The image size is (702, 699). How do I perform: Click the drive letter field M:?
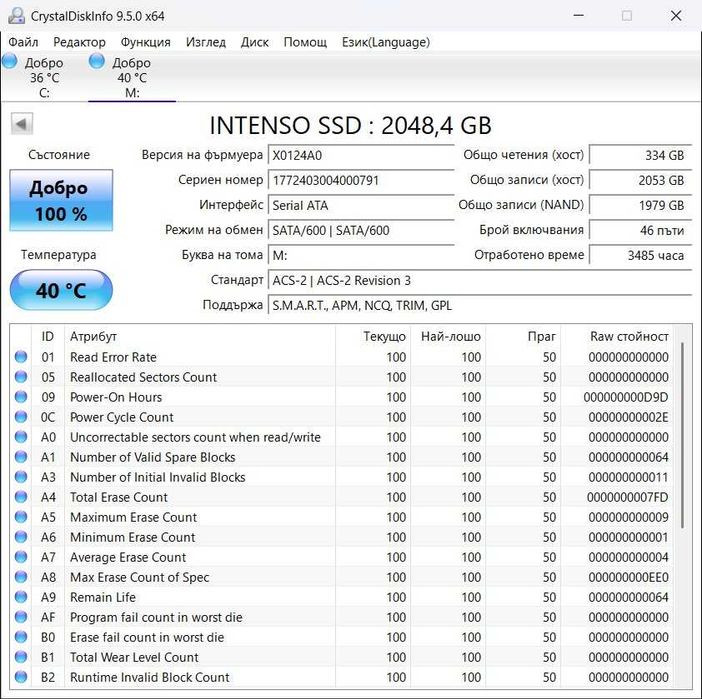click(x=361, y=256)
